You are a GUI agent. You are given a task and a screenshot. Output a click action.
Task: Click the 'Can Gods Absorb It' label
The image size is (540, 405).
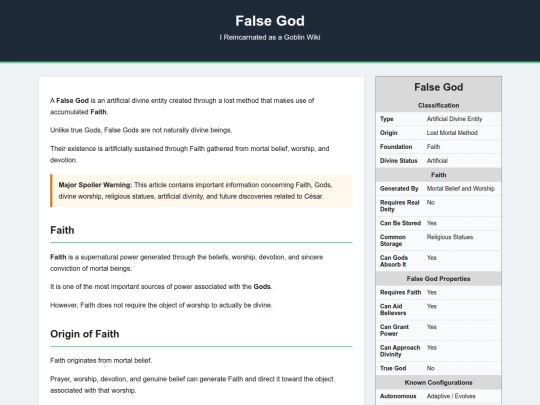pyautogui.click(x=394, y=261)
